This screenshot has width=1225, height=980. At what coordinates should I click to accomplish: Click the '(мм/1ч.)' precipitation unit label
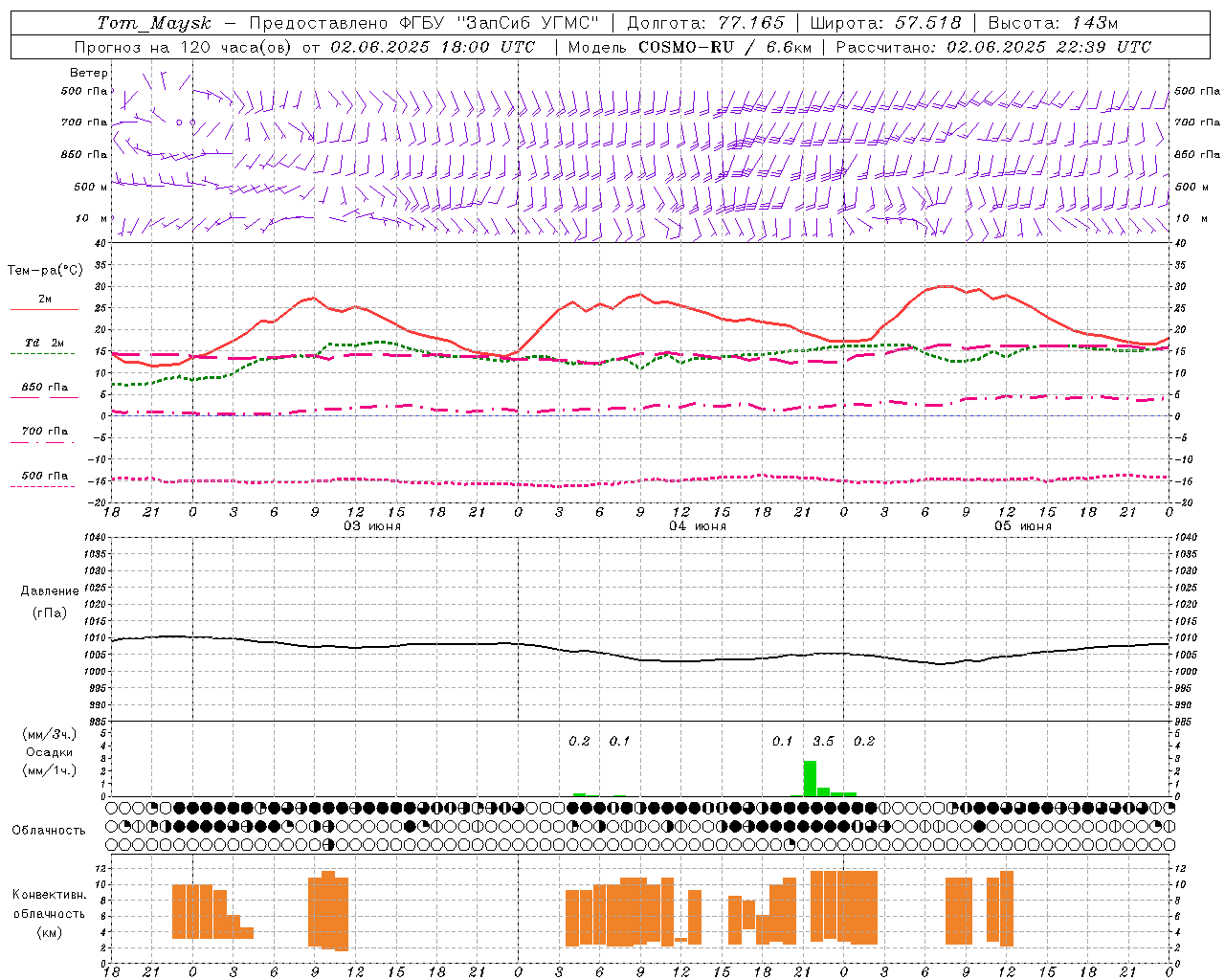(50, 771)
